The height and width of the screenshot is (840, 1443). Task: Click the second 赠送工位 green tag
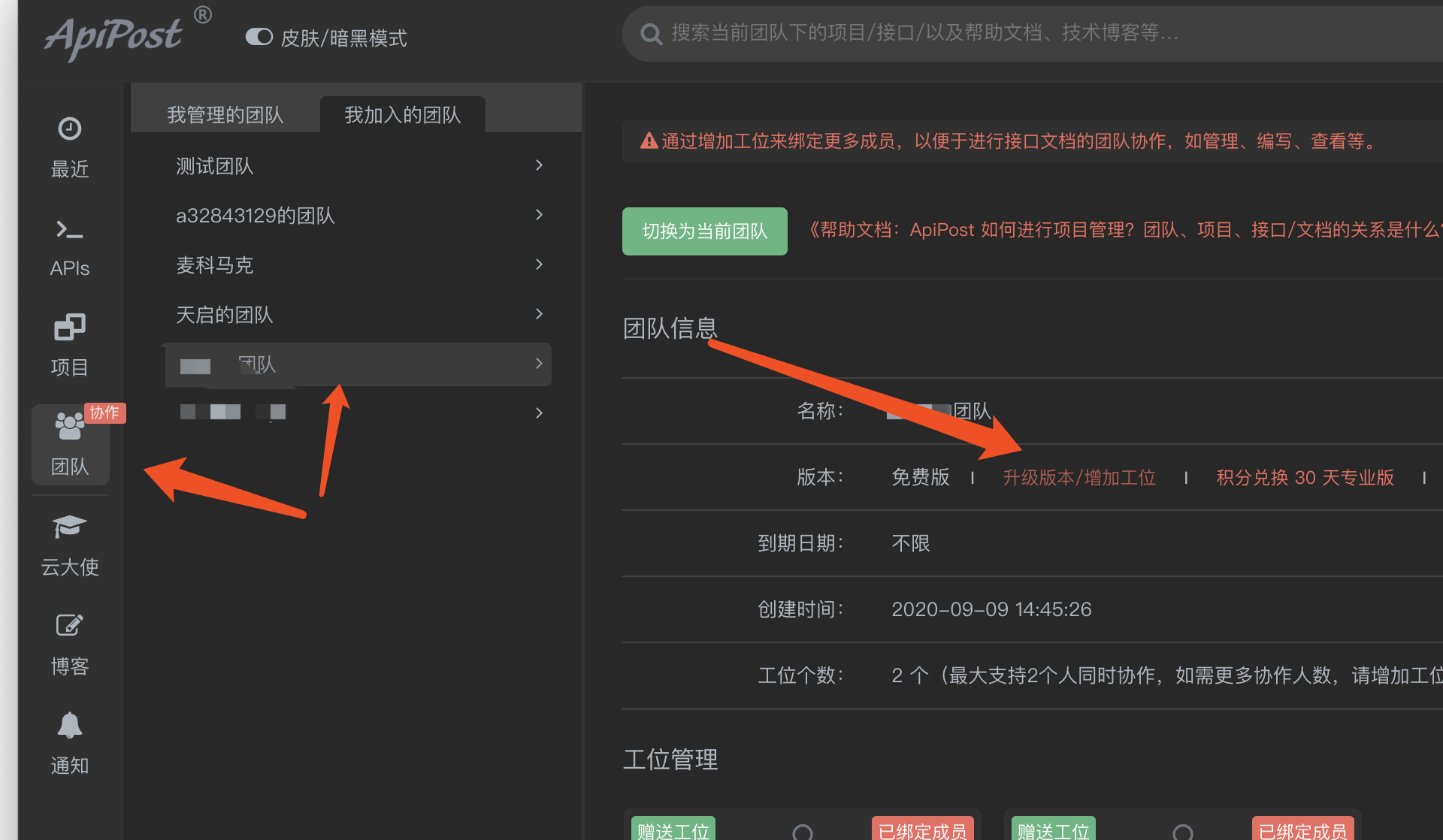pos(1054,829)
